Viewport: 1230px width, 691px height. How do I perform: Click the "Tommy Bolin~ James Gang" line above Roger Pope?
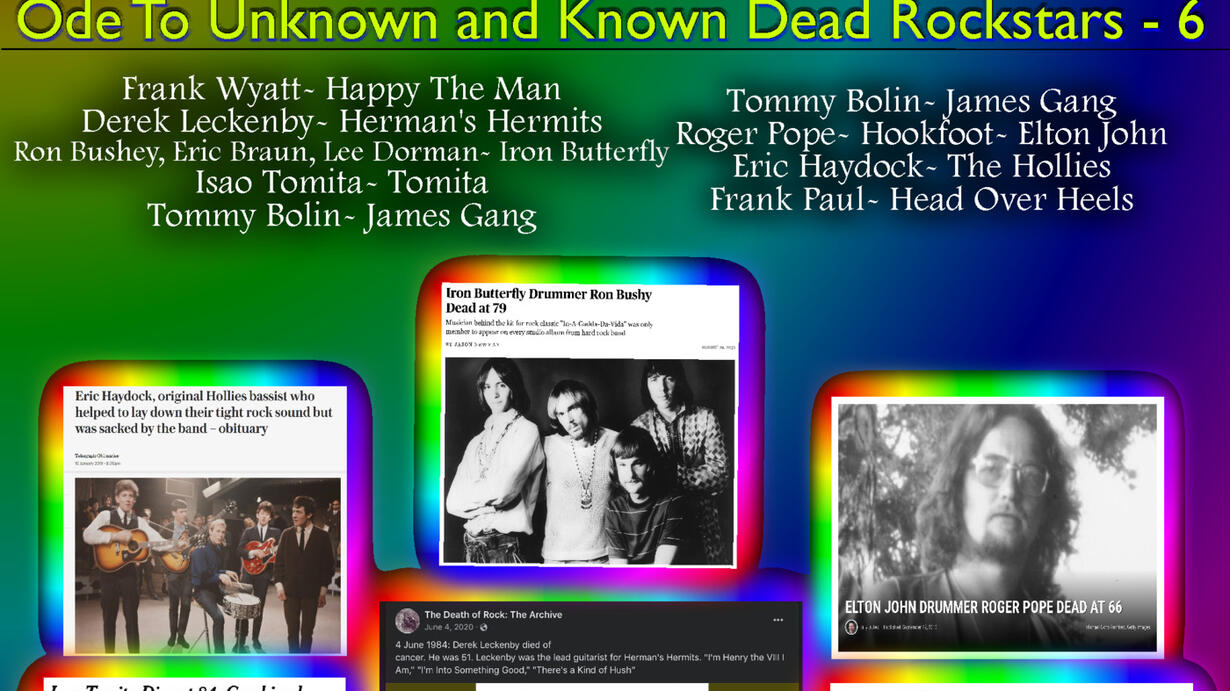[921, 101]
